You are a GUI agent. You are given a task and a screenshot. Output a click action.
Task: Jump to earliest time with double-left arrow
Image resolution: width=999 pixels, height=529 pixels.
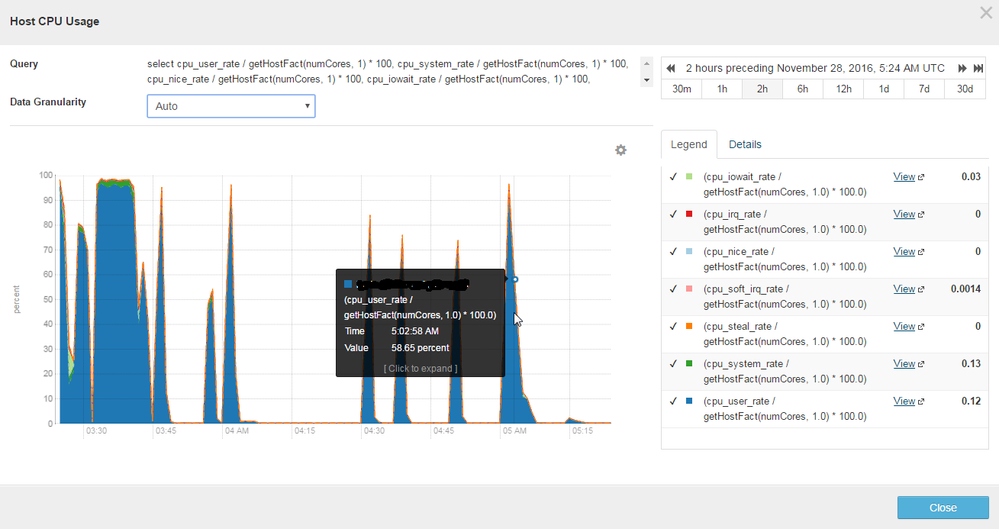pyautogui.click(x=671, y=68)
